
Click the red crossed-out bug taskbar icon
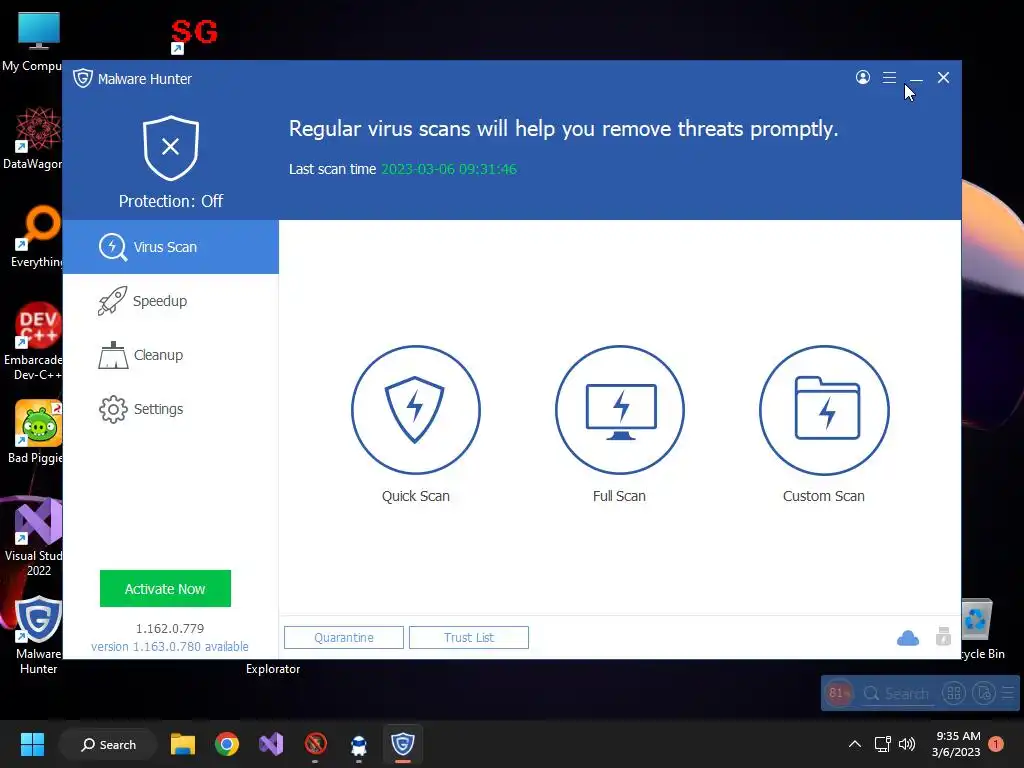315,744
